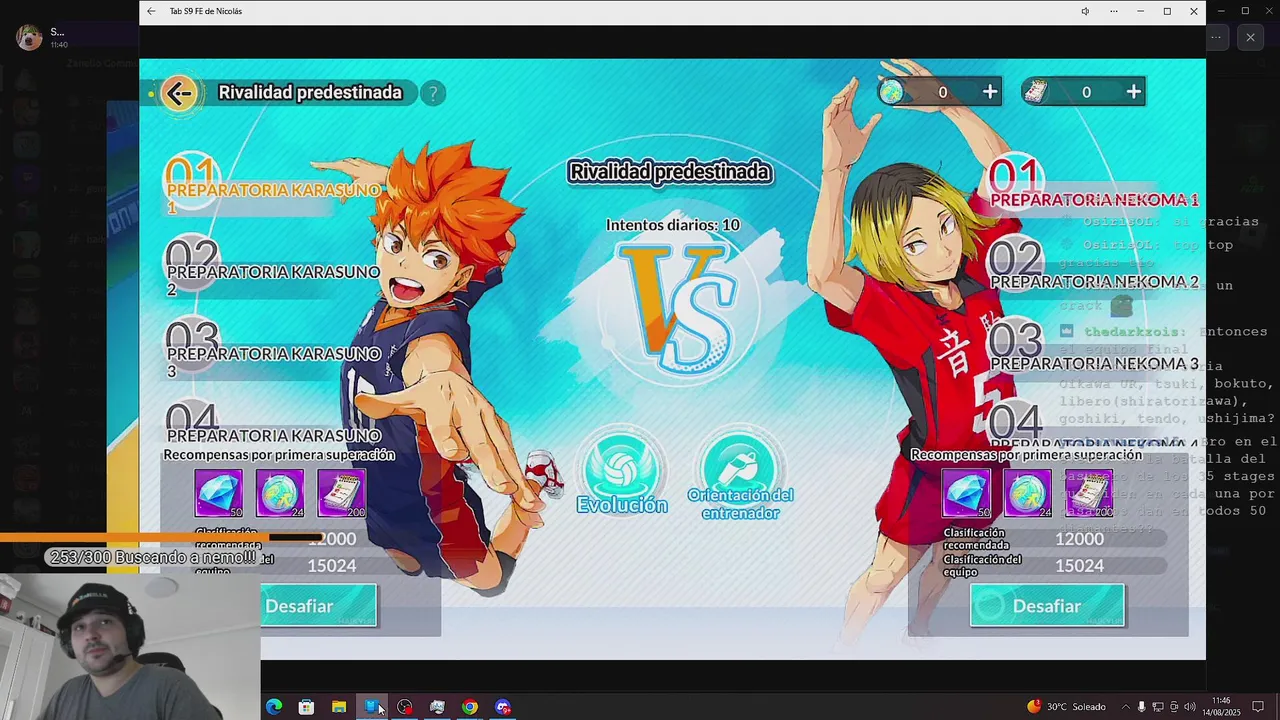
Task: Click the Nekoma Clasificación recomendada value 12000
Action: coord(1079,539)
